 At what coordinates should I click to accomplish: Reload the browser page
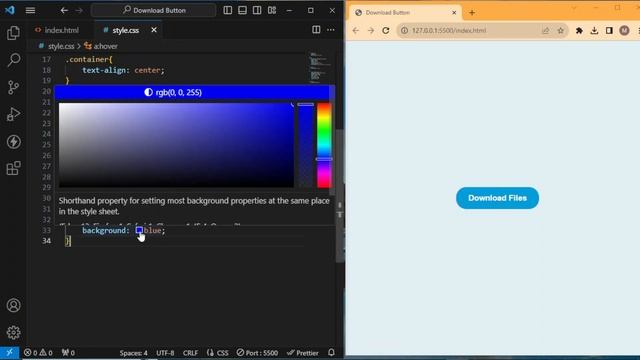click(x=386, y=31)
